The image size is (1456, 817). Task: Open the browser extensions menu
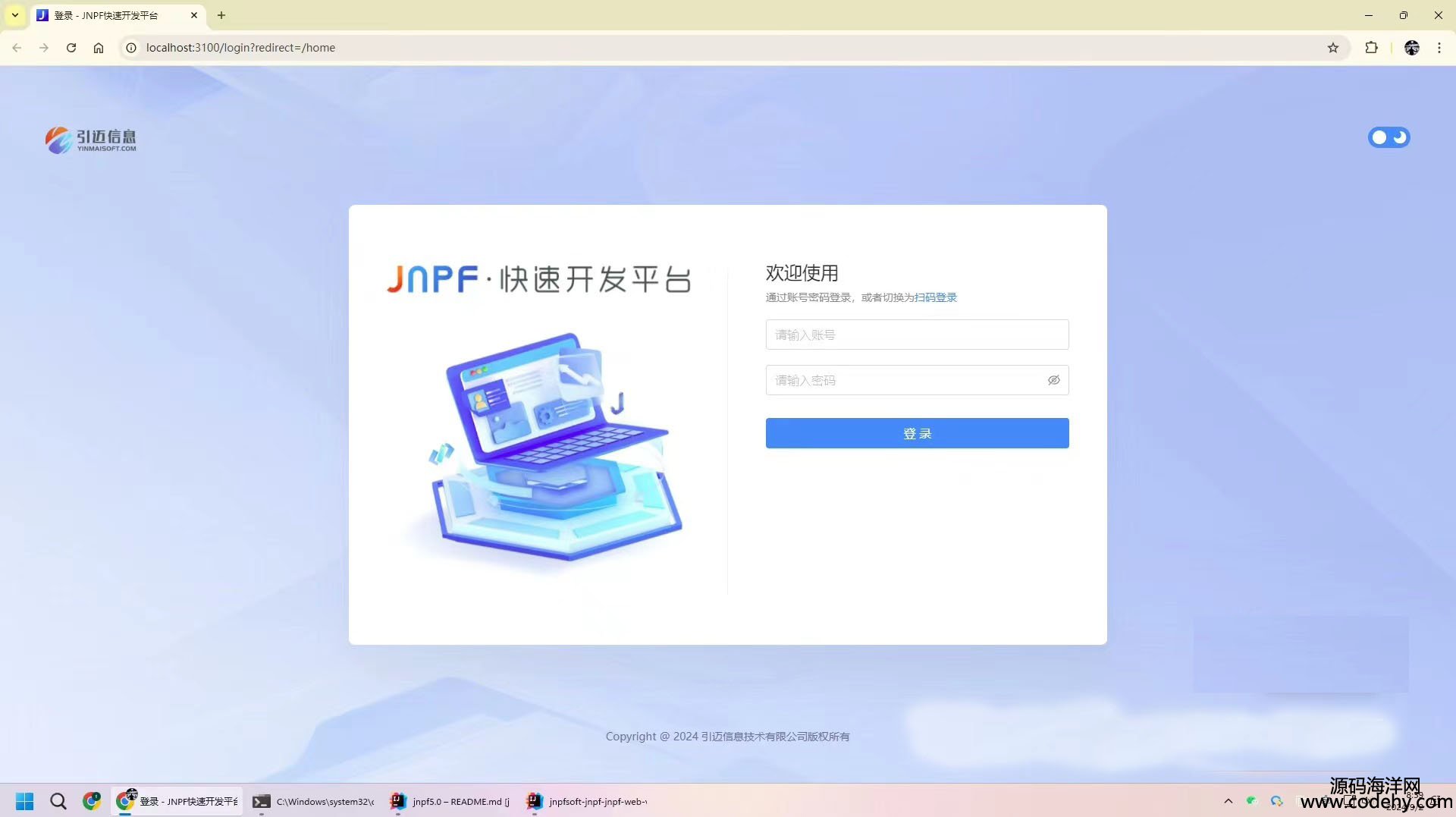(x=1371, y=48)
